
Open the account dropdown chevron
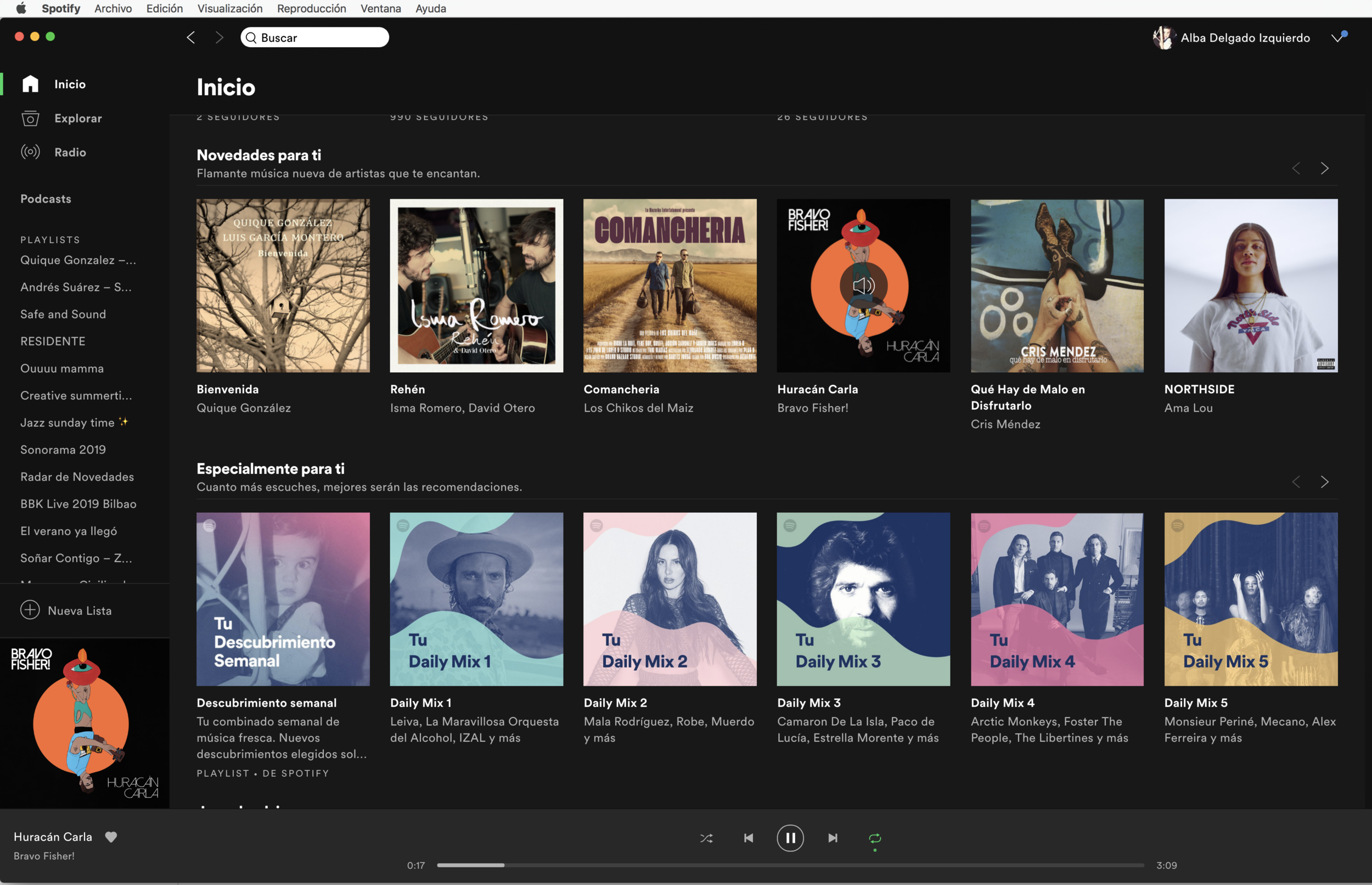click(1337, 38)
